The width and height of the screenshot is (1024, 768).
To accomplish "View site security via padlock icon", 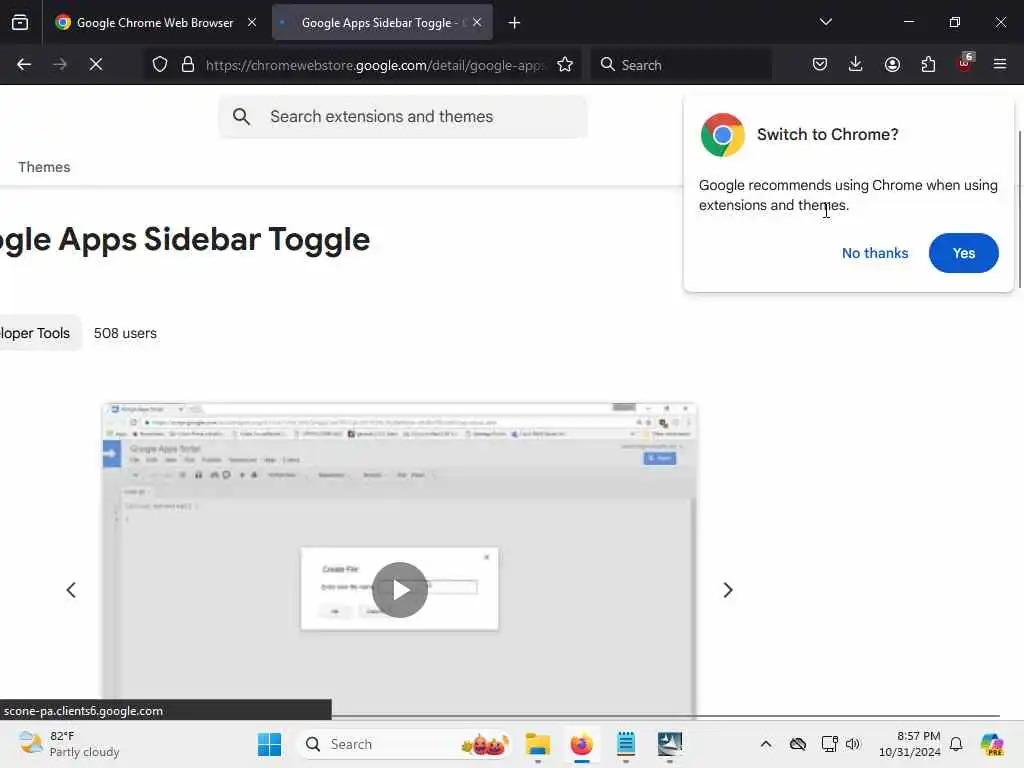I will [x=188, y=64].
